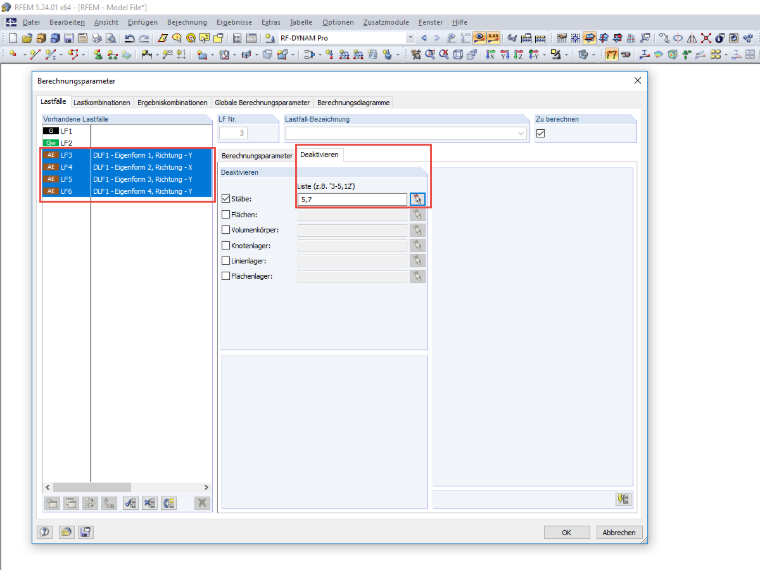This screenshot has height=570, width=760.
Task: Click the view in X direction icon
Action: [x=491, y=54]
